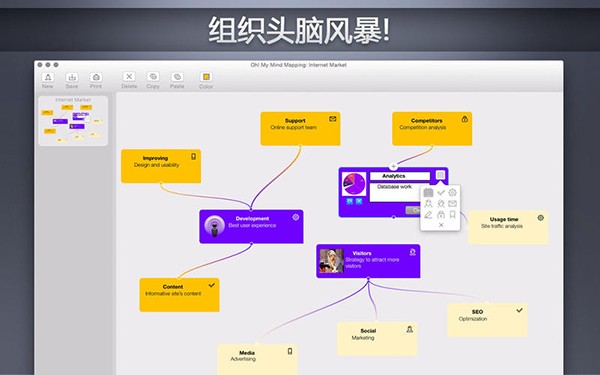Choose the middle-row center icon in popup
The width and height of the screenshot is (600, 375).
pyautogui.click(x=441, y=204)
